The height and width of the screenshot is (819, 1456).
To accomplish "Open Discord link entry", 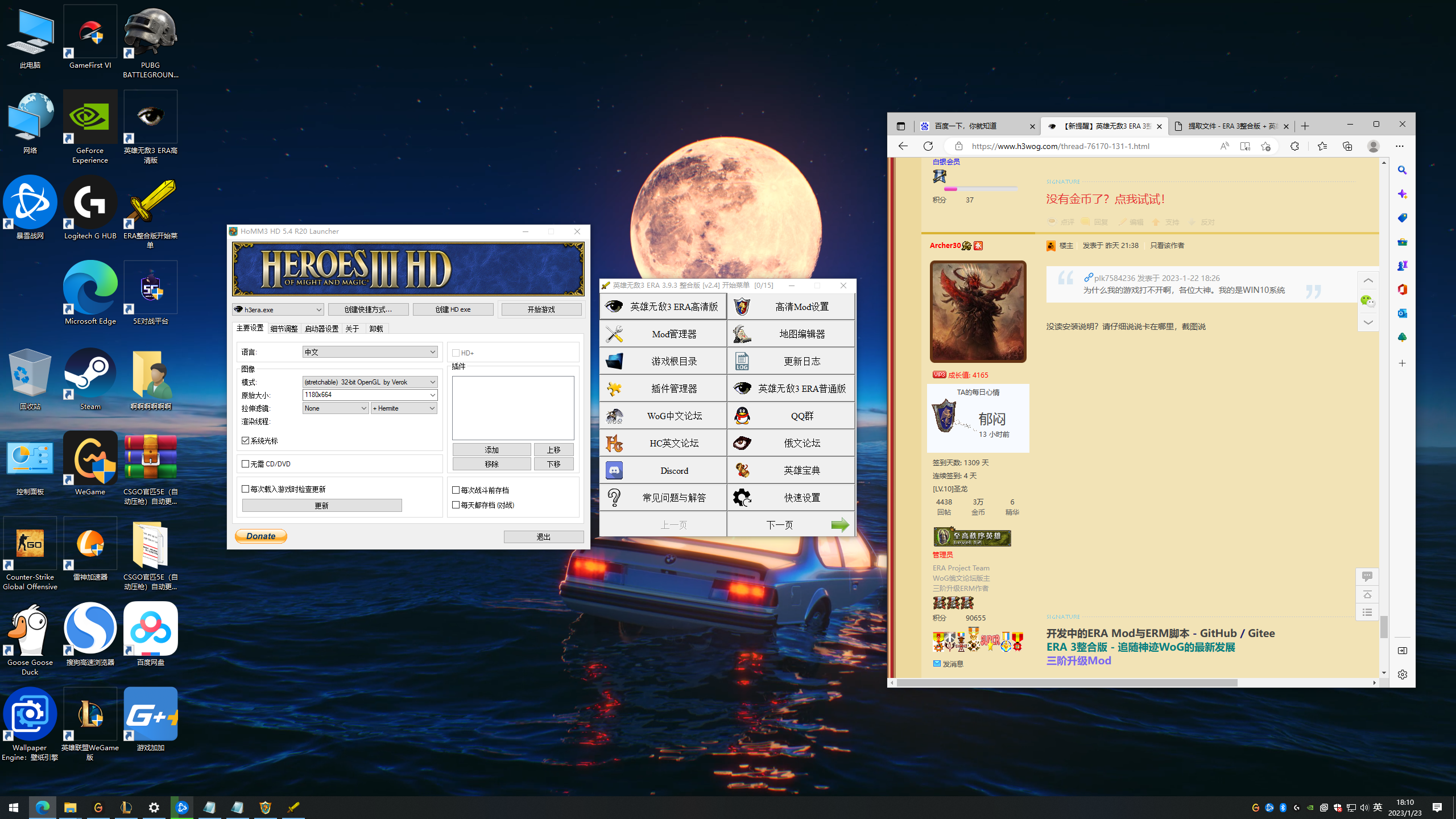I will tap(663, 470).
